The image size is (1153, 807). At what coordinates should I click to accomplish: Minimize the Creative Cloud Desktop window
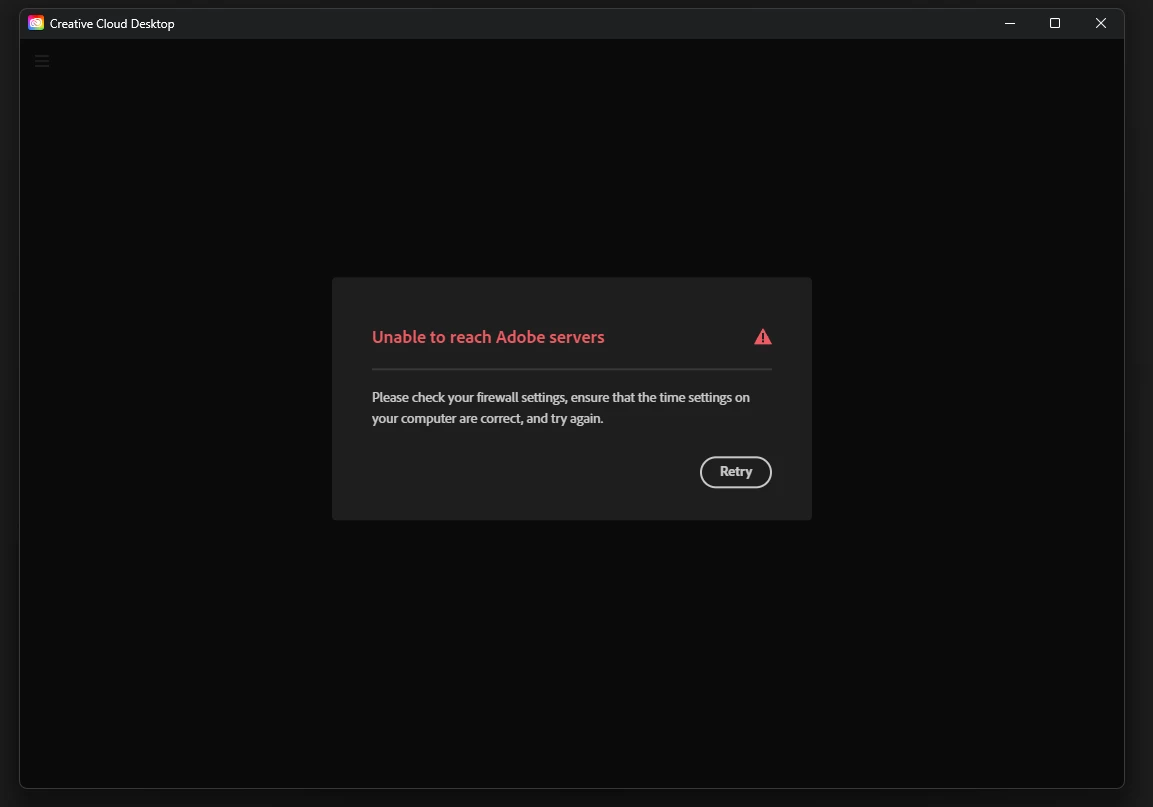pyautogui.click(x=1010, y=24)
